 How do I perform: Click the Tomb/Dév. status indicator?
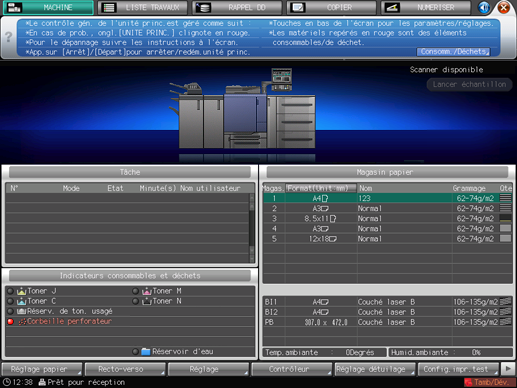tap(487, 382)
